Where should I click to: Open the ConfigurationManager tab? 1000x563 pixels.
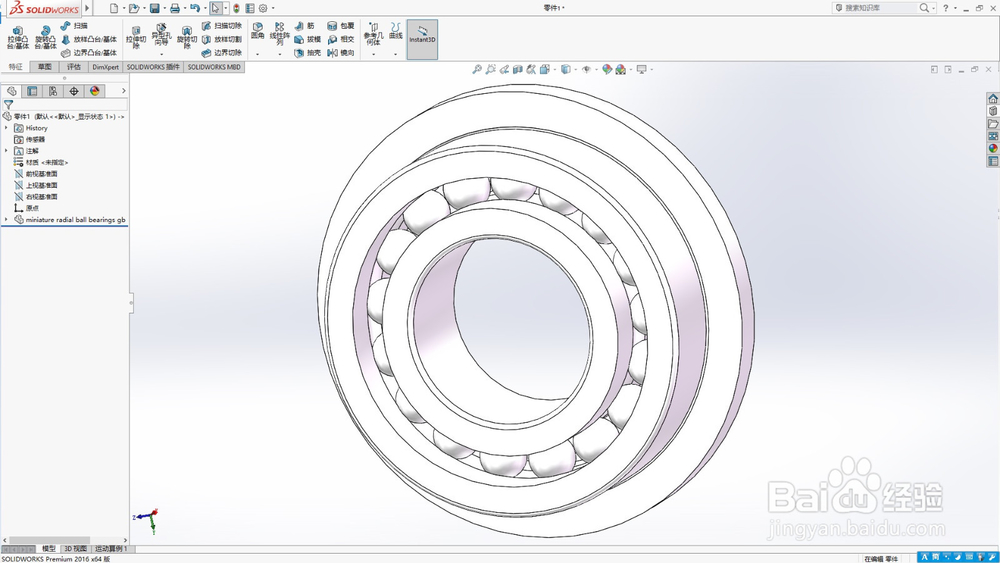[53, 91]
